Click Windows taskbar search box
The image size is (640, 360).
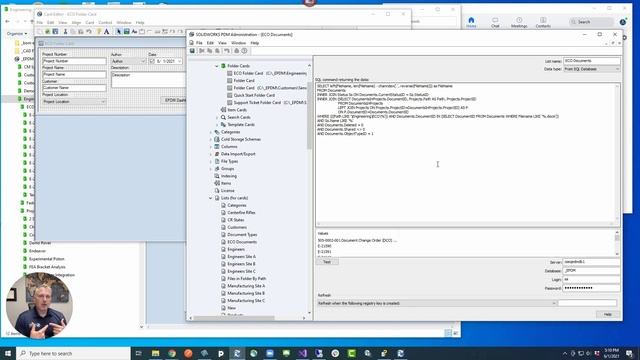click(73, 353)
